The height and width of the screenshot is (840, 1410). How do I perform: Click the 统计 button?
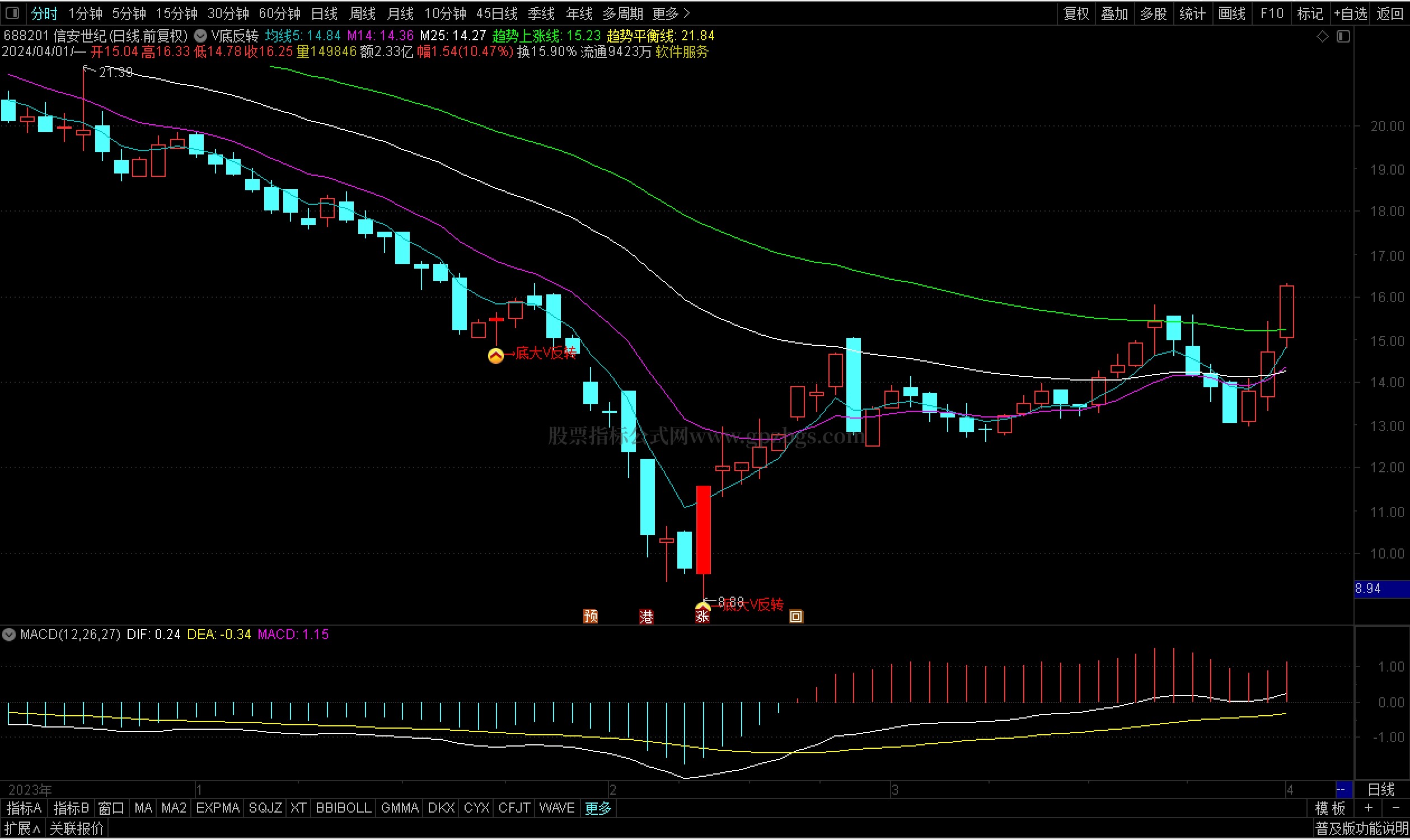tap(1193, 13)
